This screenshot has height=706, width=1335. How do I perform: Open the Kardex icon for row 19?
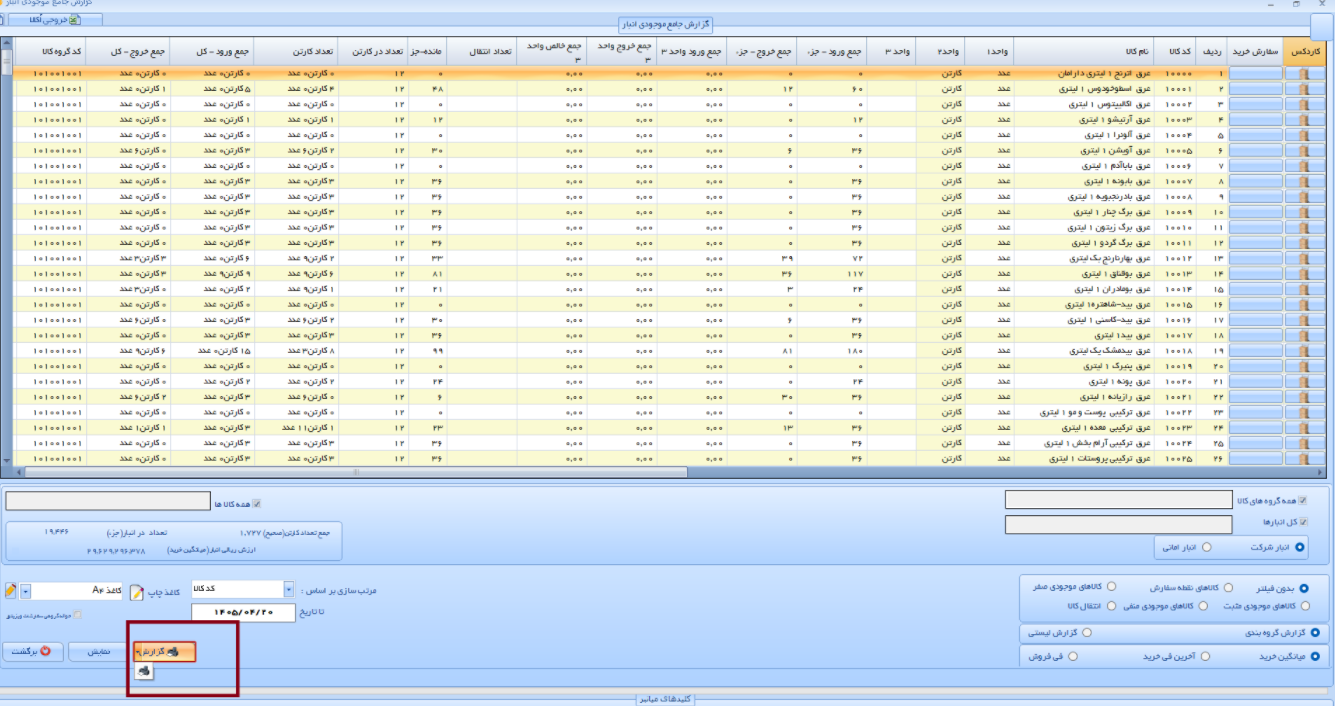point(1304,351)
